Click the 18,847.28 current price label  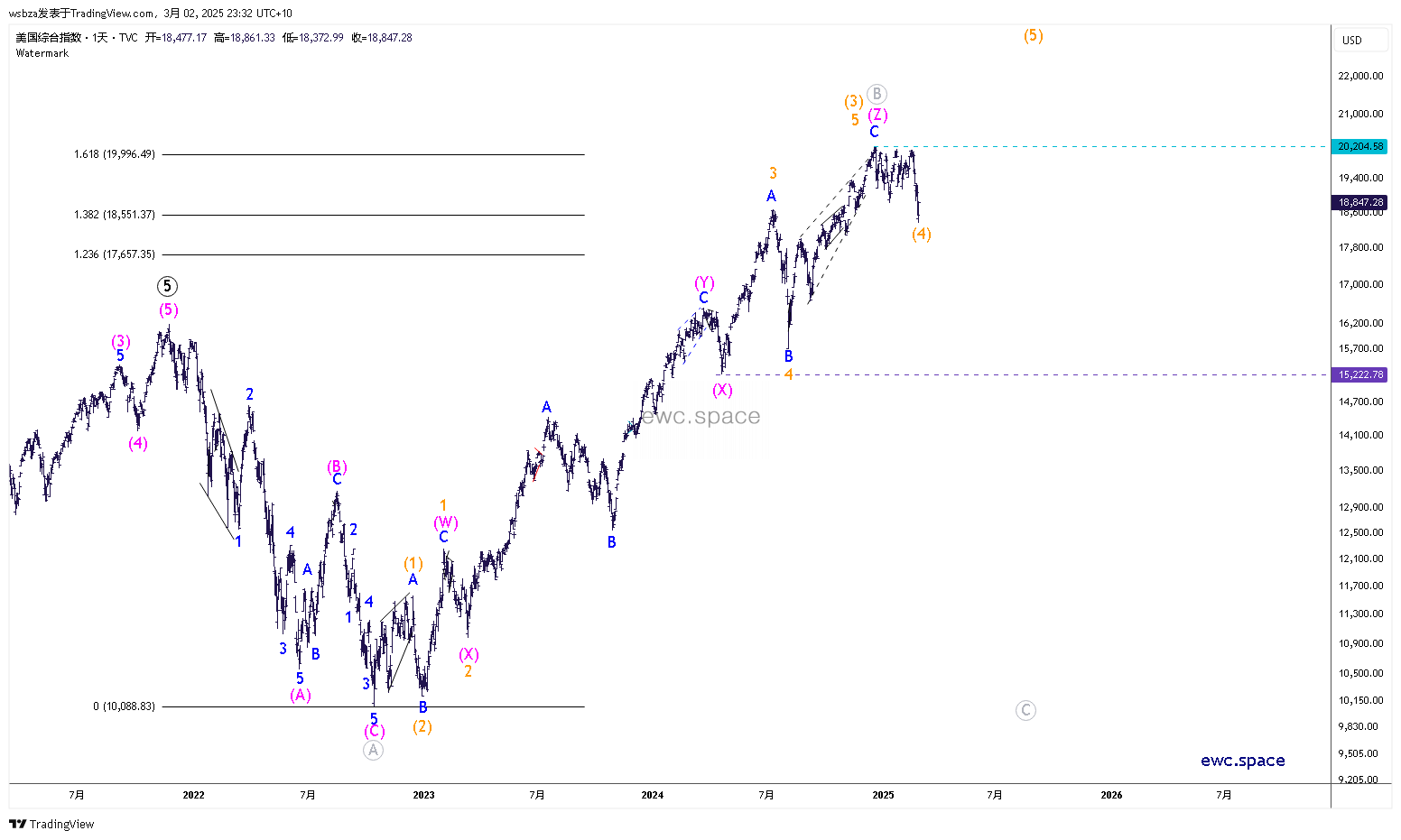1360,203
